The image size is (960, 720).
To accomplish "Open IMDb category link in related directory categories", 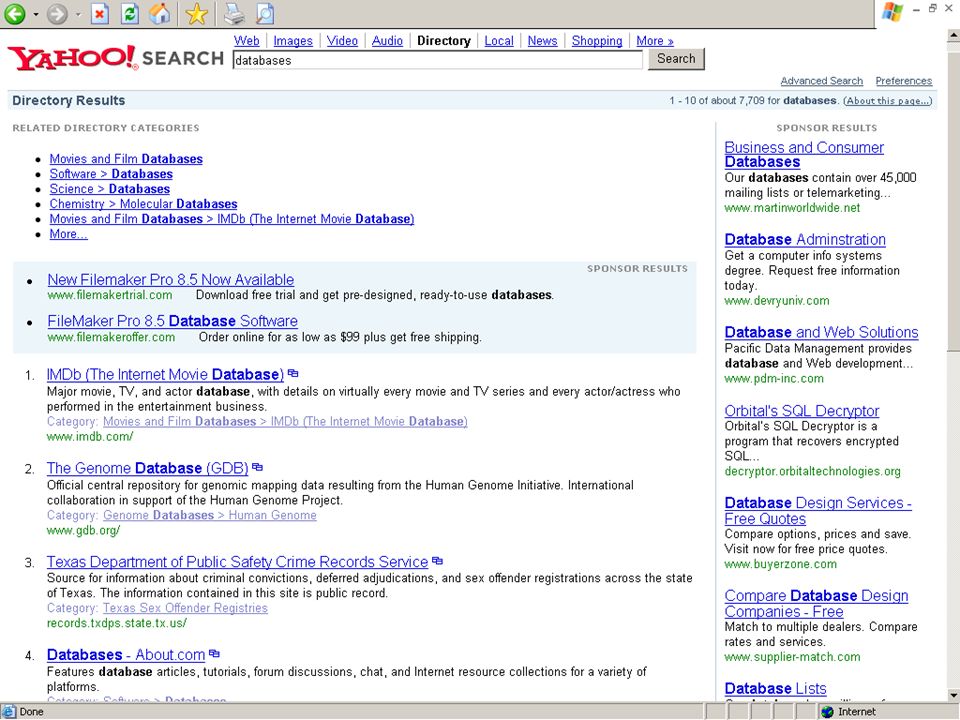I will pos(232,219).
